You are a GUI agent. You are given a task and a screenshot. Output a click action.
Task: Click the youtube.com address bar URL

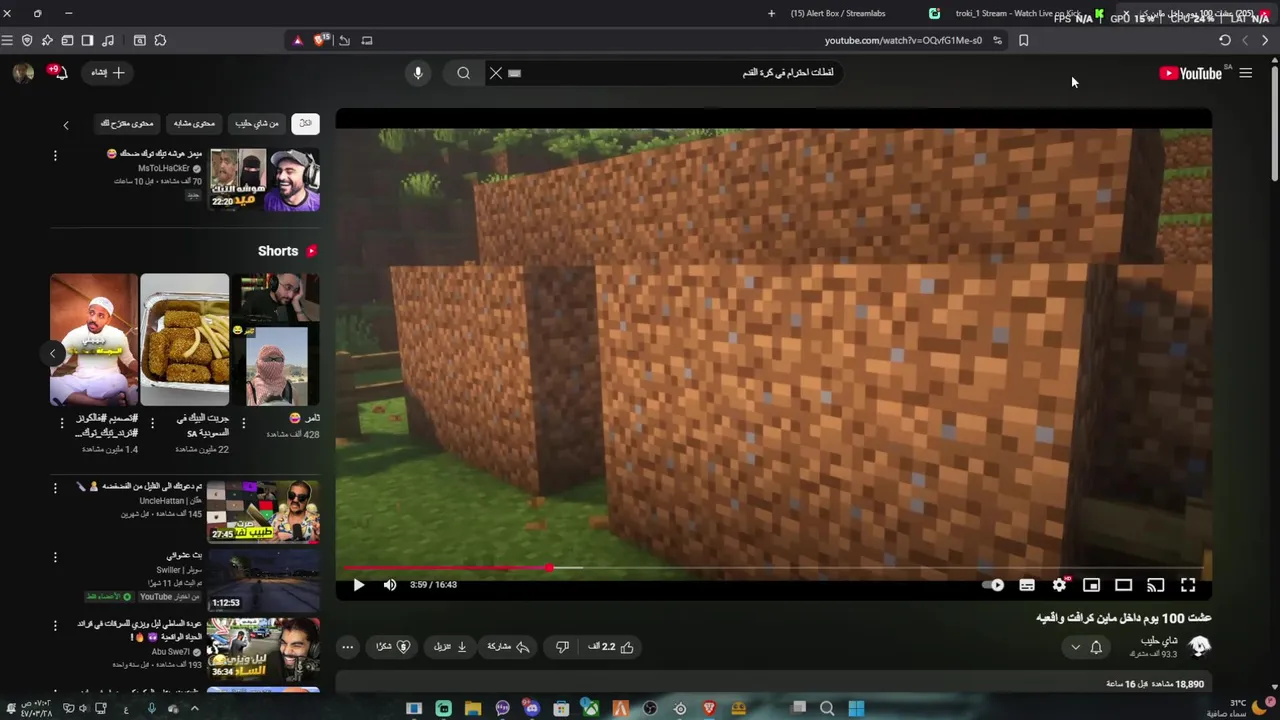[x=903, y=41]
